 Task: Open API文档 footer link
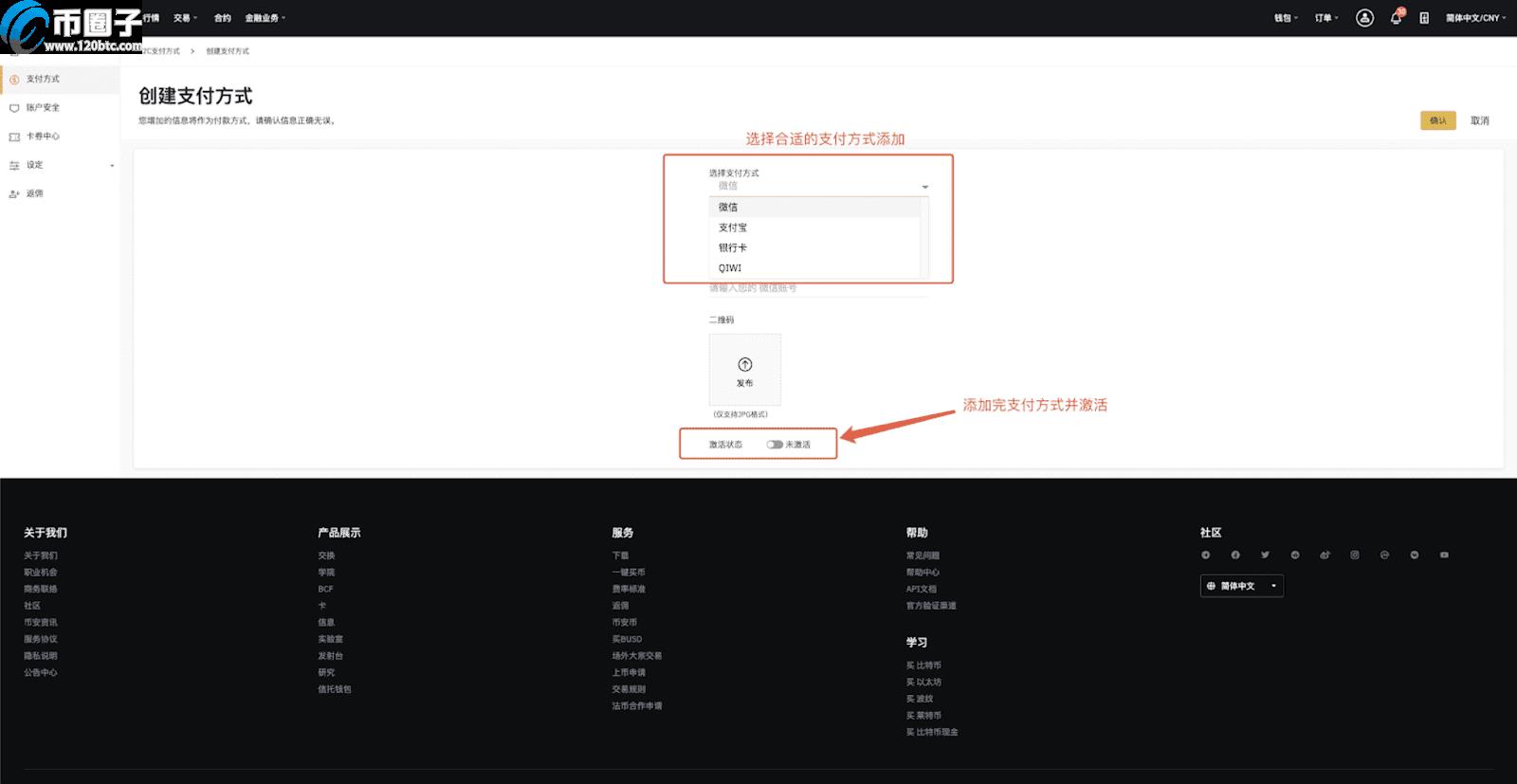921,590
